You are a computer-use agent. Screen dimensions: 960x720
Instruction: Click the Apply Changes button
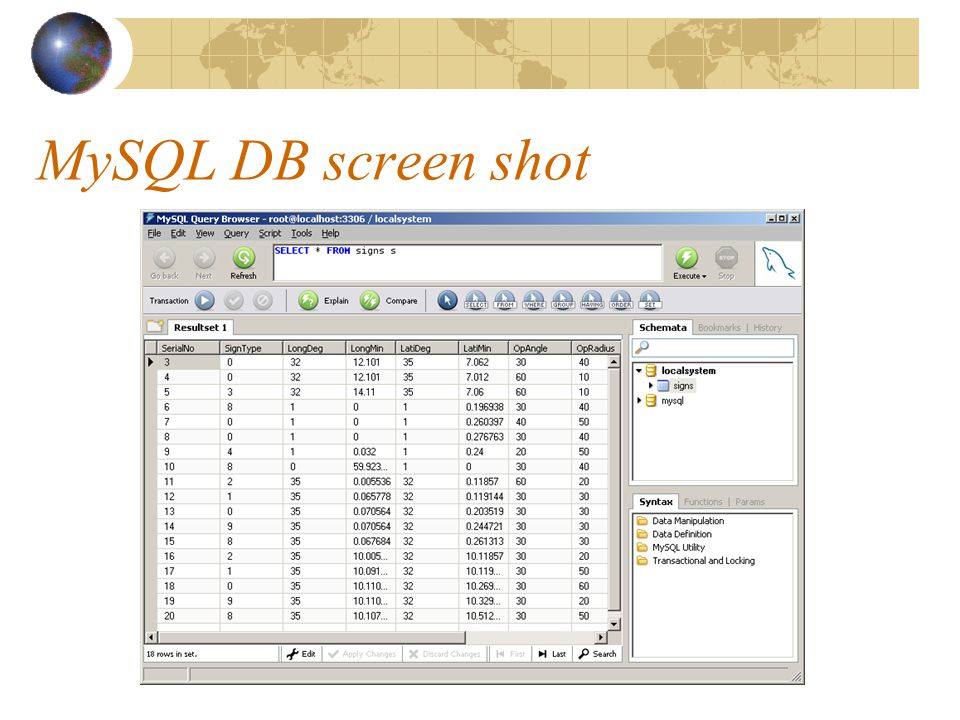pos(362,654)
